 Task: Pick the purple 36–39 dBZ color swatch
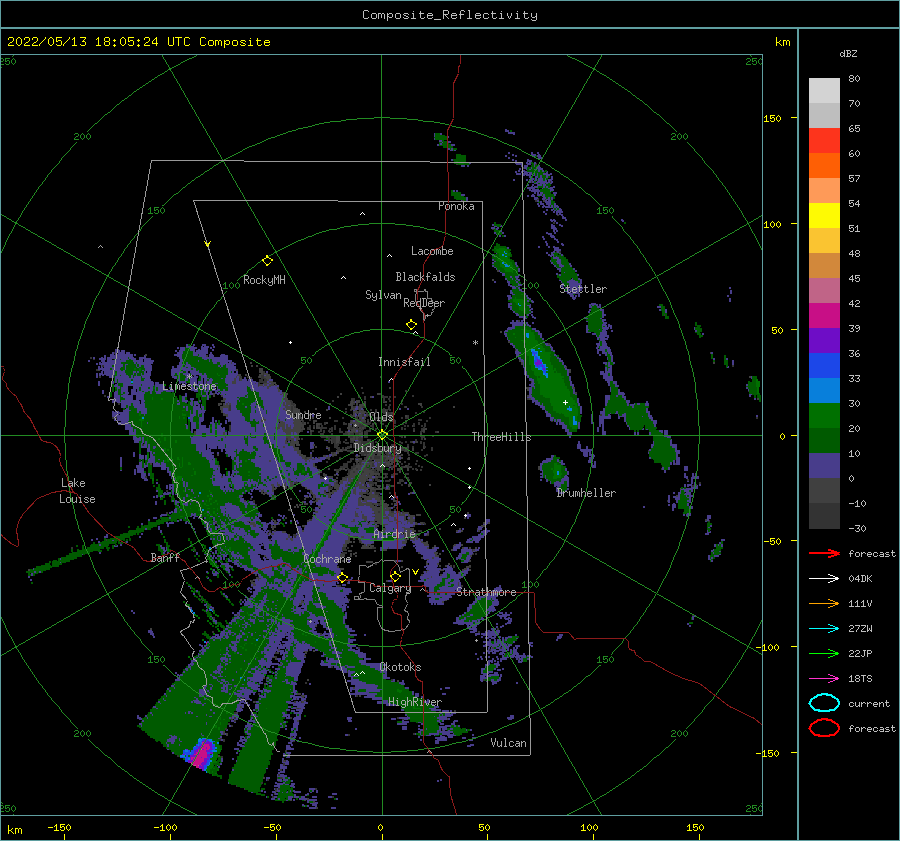(x=824, y=340)
